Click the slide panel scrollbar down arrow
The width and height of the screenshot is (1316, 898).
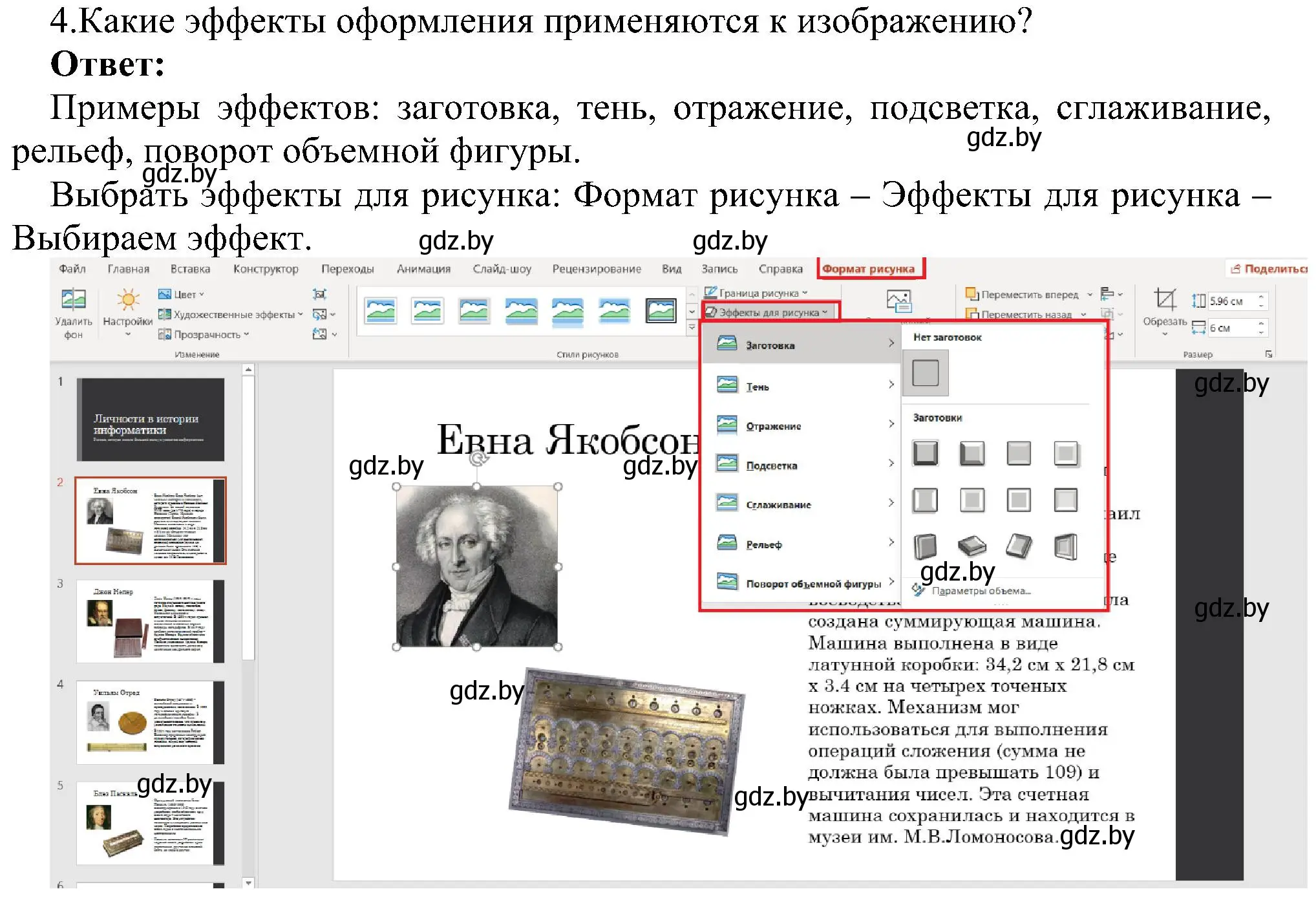(x=248, y=882)
